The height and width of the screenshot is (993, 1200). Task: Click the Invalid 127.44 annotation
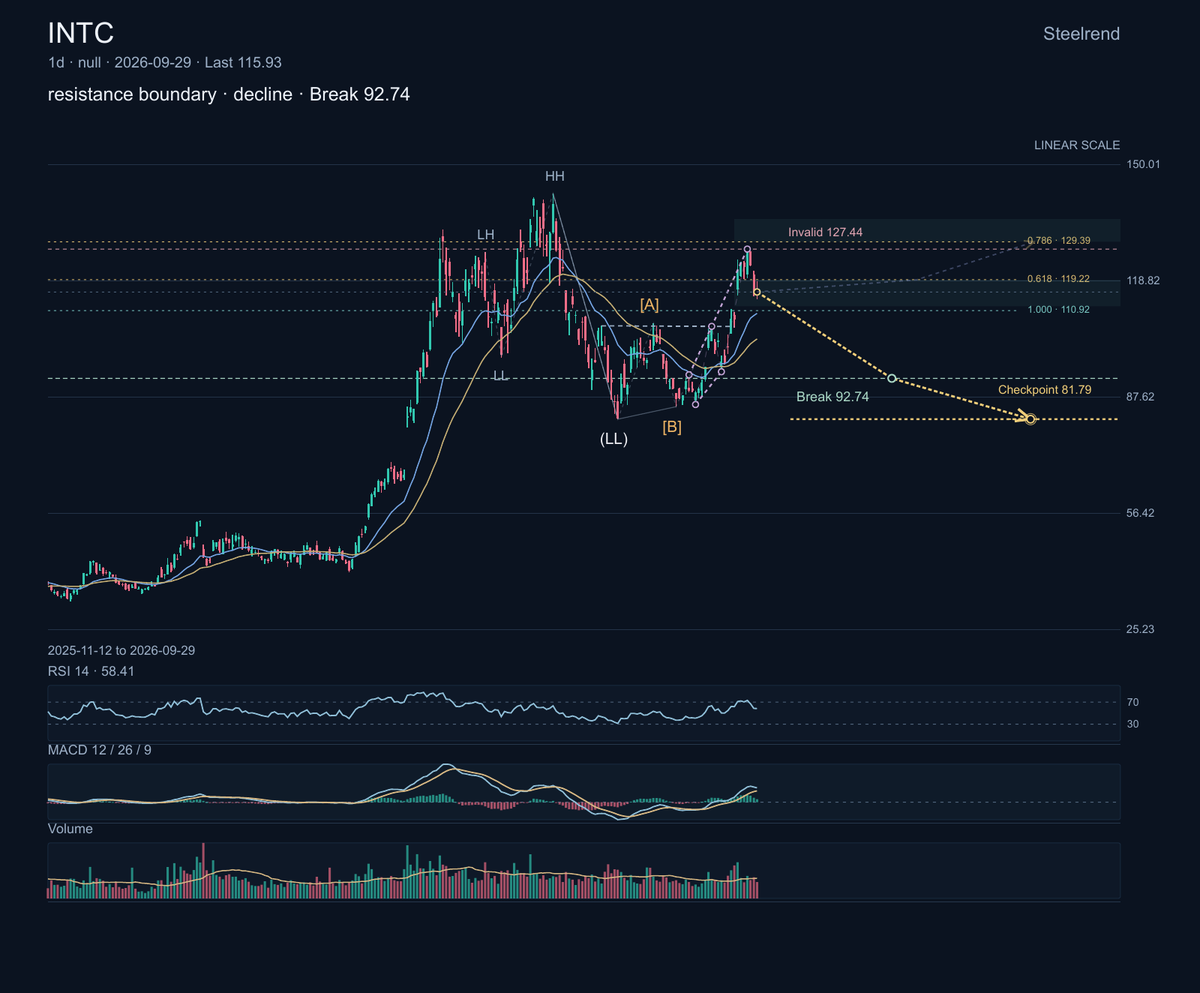click(825, 232)
